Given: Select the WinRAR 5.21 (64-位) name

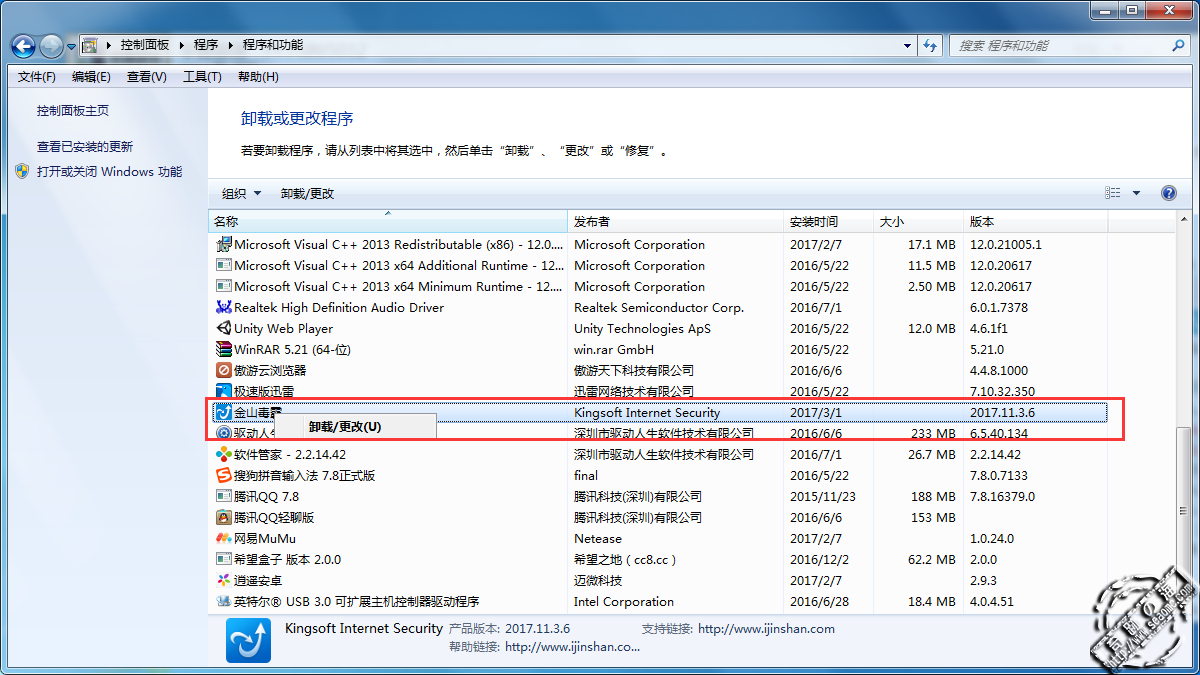Looking at the screenshot, I should (292, 350).
